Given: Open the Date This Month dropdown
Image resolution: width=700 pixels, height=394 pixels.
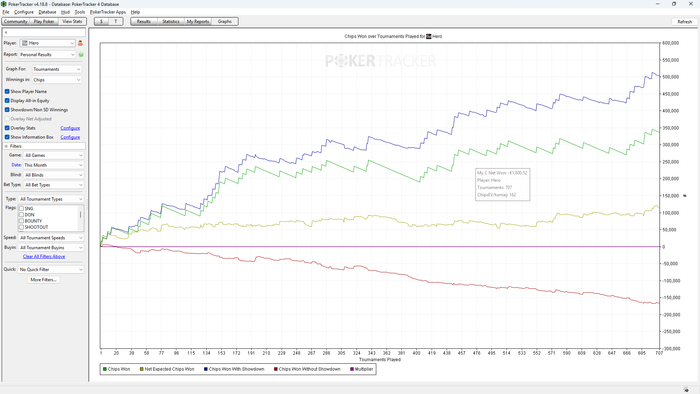Looking at the screenshot, I should [54, 165].
